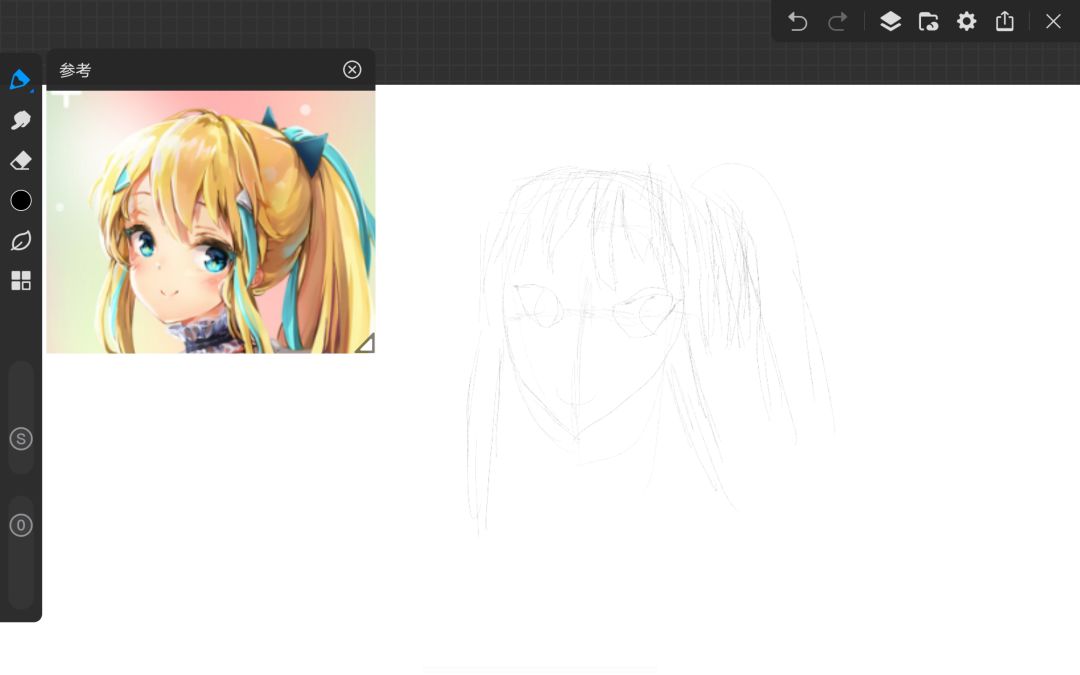The height and width of the screenshot is (675, 1080).
Task: Select the smudge finger tool
Action: pos(20,121)
